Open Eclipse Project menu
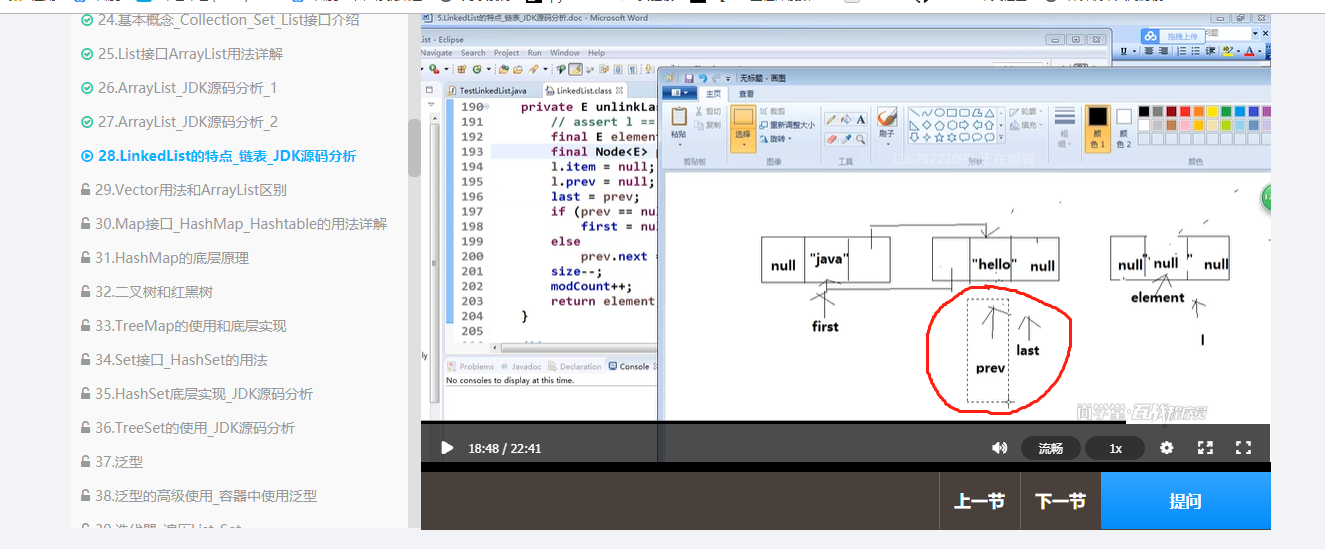 507,53
